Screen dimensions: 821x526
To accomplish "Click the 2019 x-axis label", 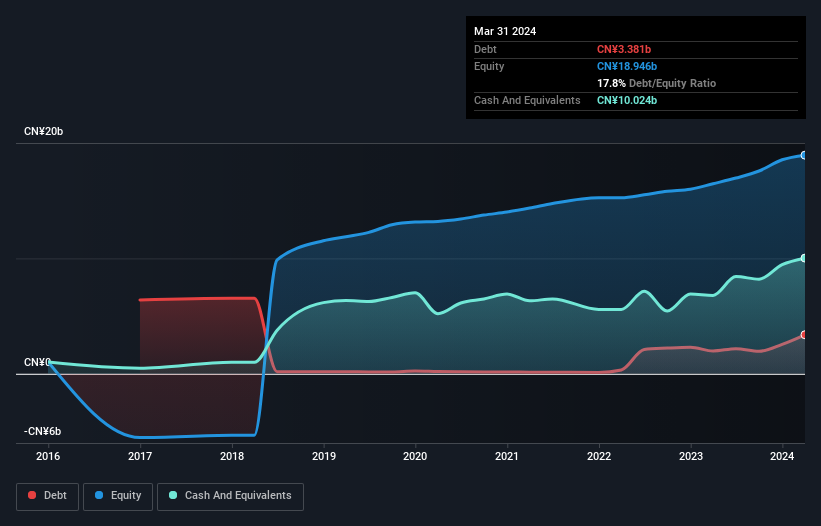I will [x=324, y=456].
